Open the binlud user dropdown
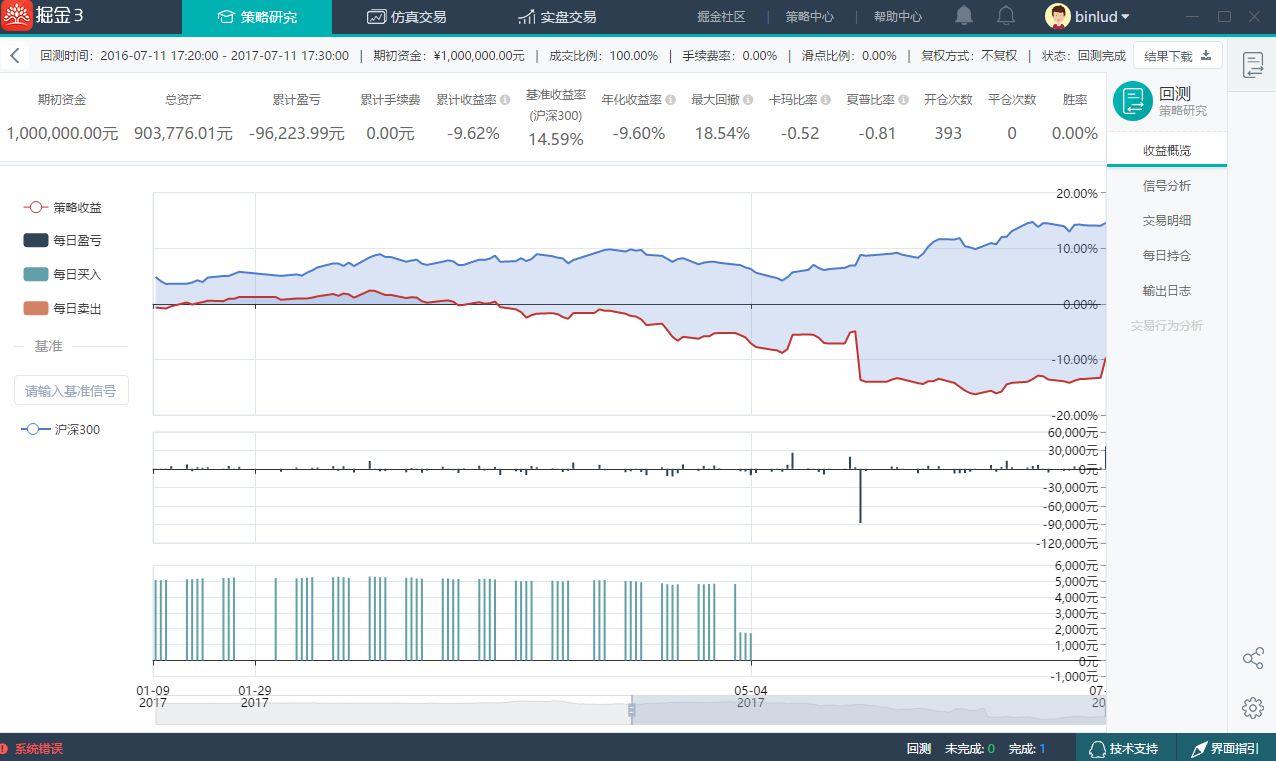Image resolution: width=1276 pixels, height=761 pixels. [1088, 16]
